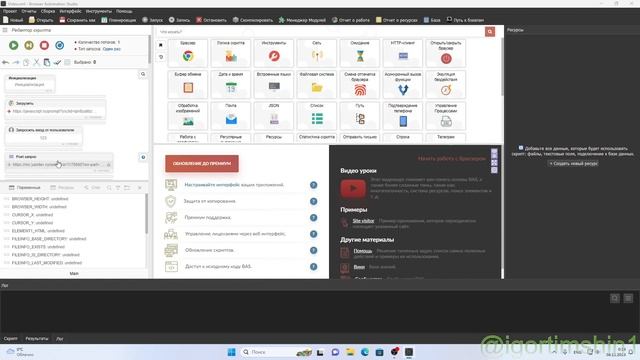Open the Обработка изображений module
Viewport: 640px width, 360px height.
pyautogui.click(x=188, y=116)
